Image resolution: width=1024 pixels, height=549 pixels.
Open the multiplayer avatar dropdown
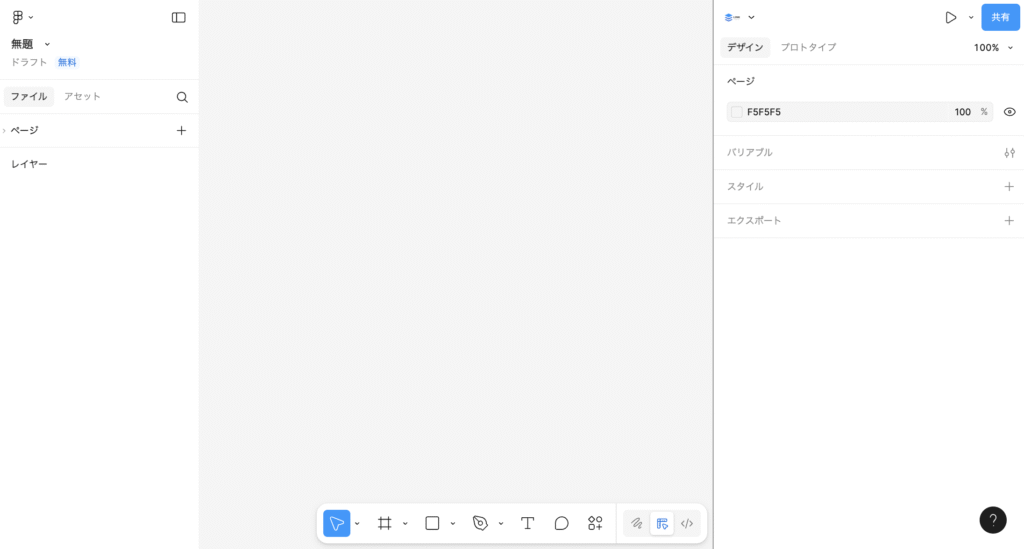click(x=752, y=18)
